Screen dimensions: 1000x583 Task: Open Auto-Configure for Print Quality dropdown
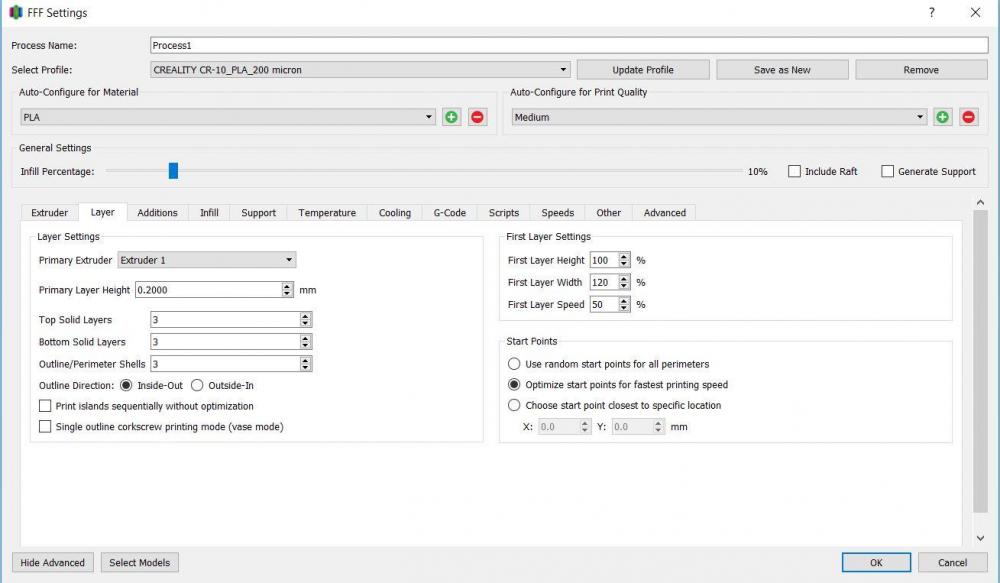719,117
